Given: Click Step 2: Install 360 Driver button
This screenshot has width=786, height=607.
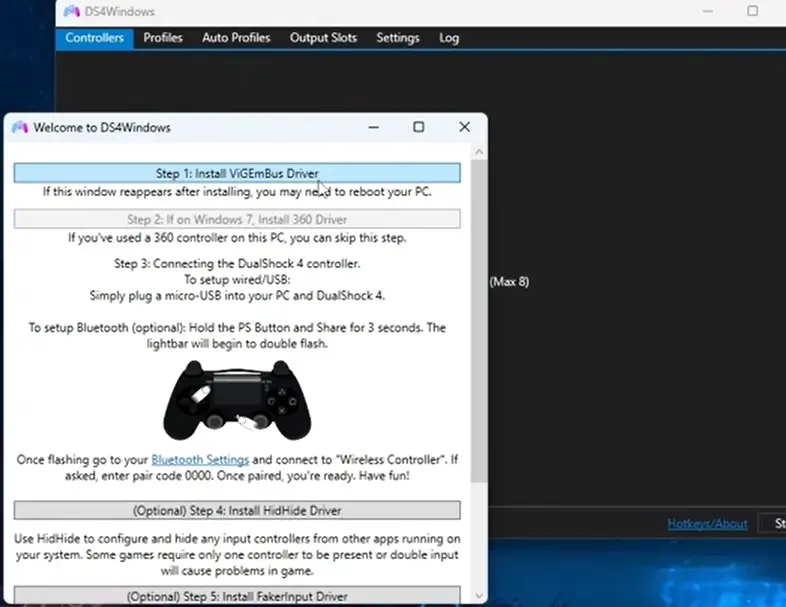Looking at the screenshot, I should point(237,219).
